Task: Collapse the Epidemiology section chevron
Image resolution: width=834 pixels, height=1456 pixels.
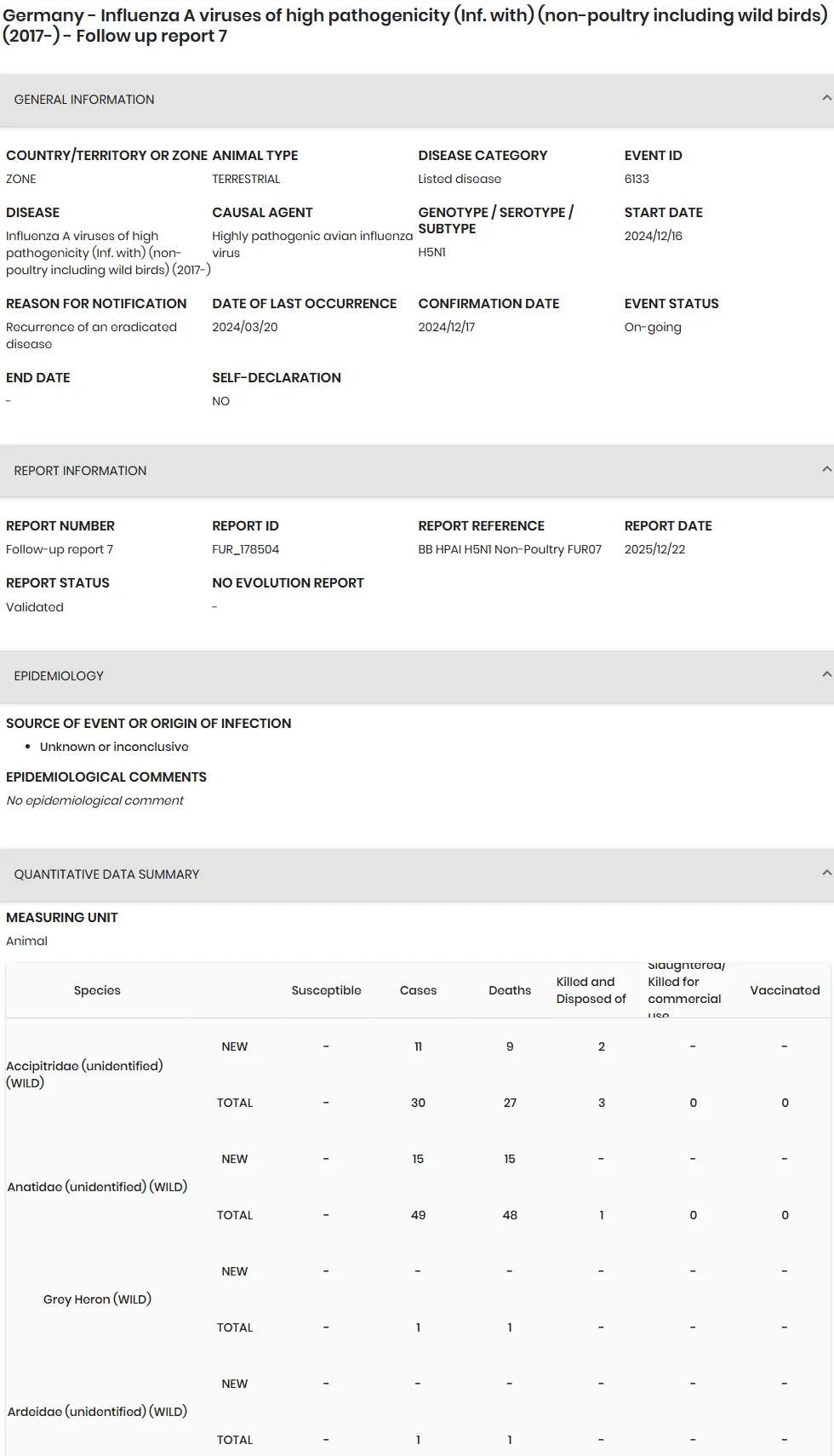Action: [x=826, y=675]
